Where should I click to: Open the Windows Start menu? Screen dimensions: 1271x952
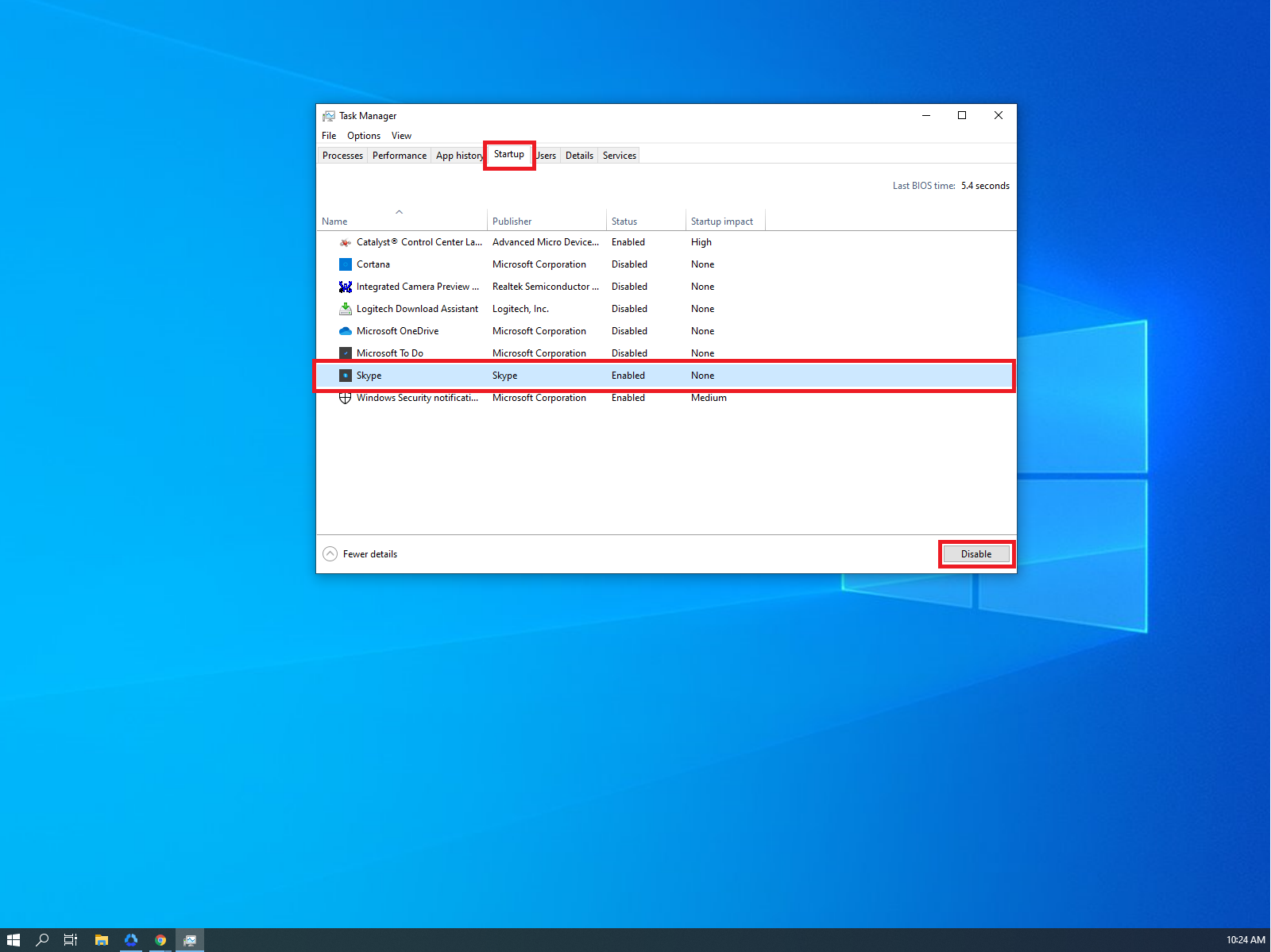[x=13, y=939]
